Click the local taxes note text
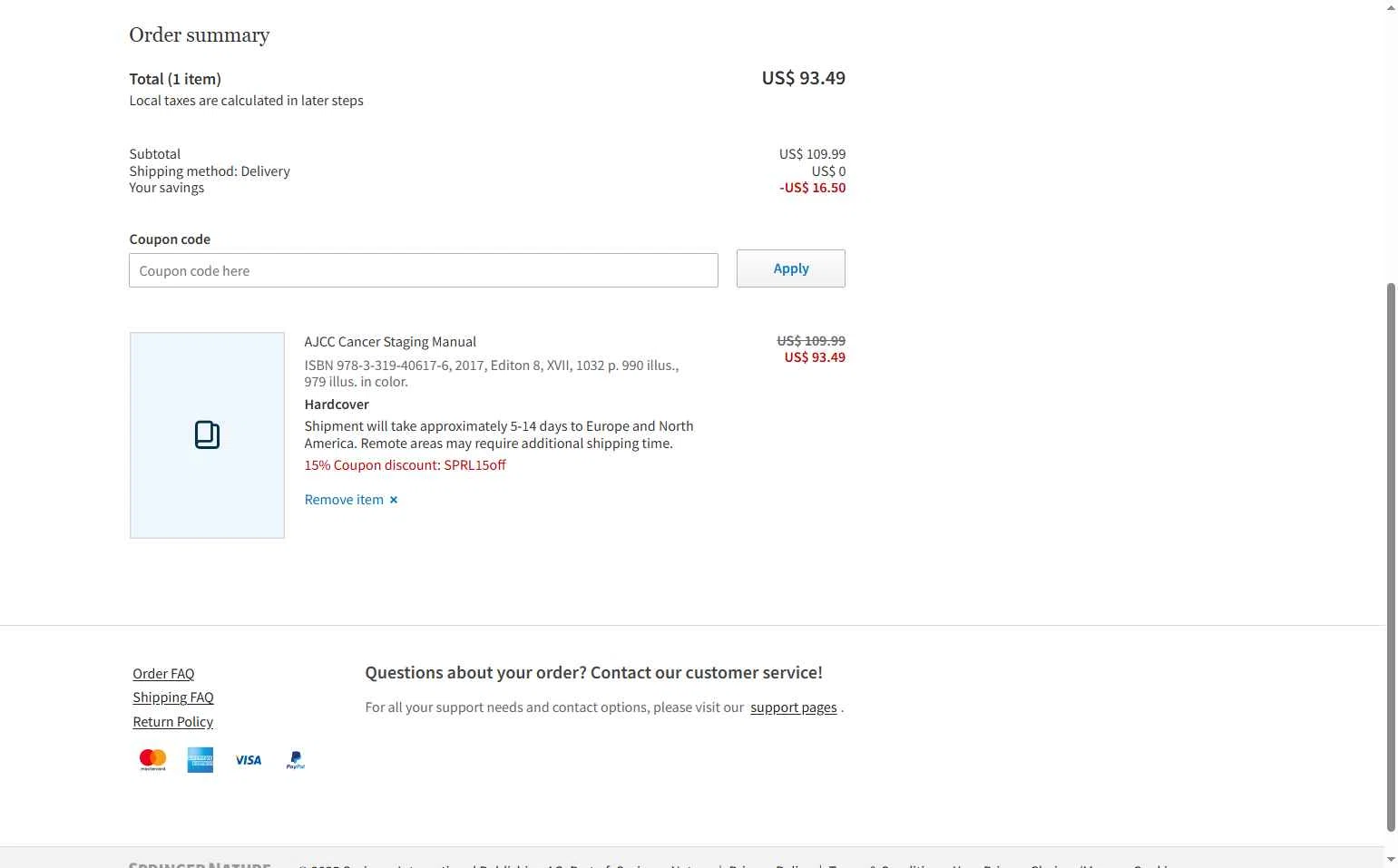The height and width of the screenshot is (868, 1398). click(247, 101)
